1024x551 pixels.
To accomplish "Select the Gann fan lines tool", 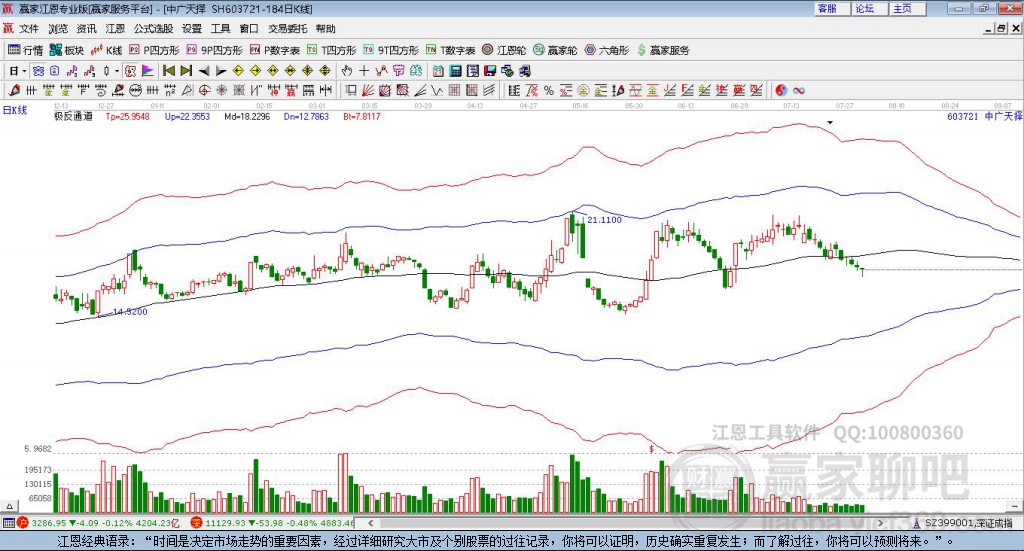I will 368,91.
